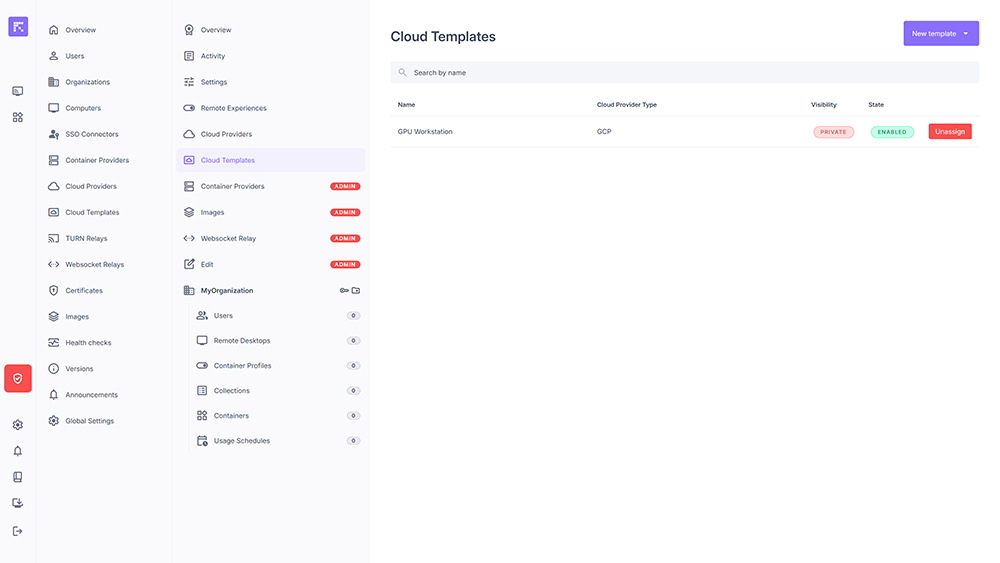Click the logout icon in left rail

(18, 531)
